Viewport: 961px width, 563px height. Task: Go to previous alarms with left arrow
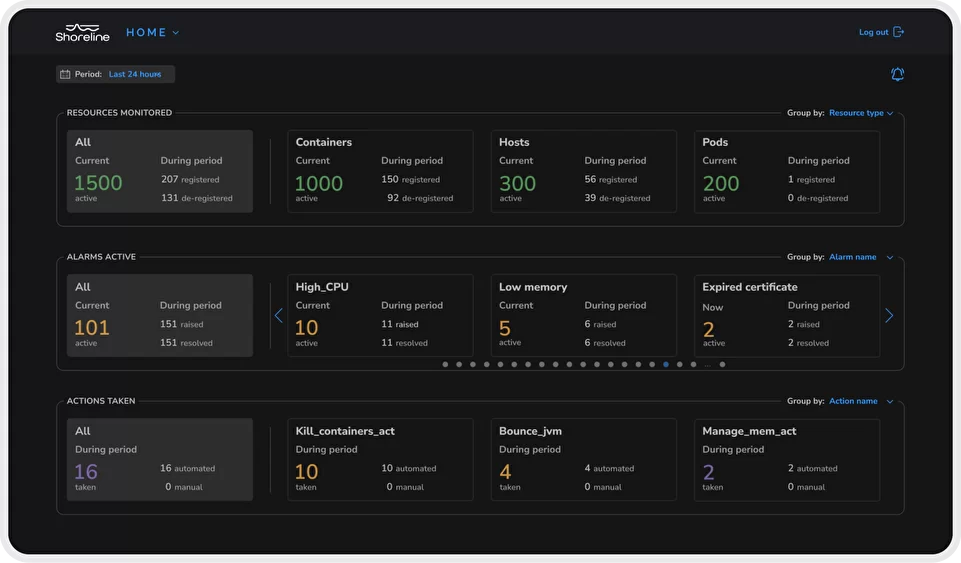coord(279,316)
